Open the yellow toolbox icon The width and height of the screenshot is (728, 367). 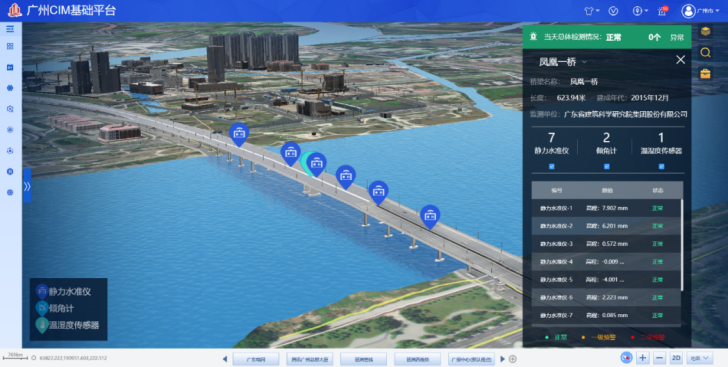click(x=705, y=73)
